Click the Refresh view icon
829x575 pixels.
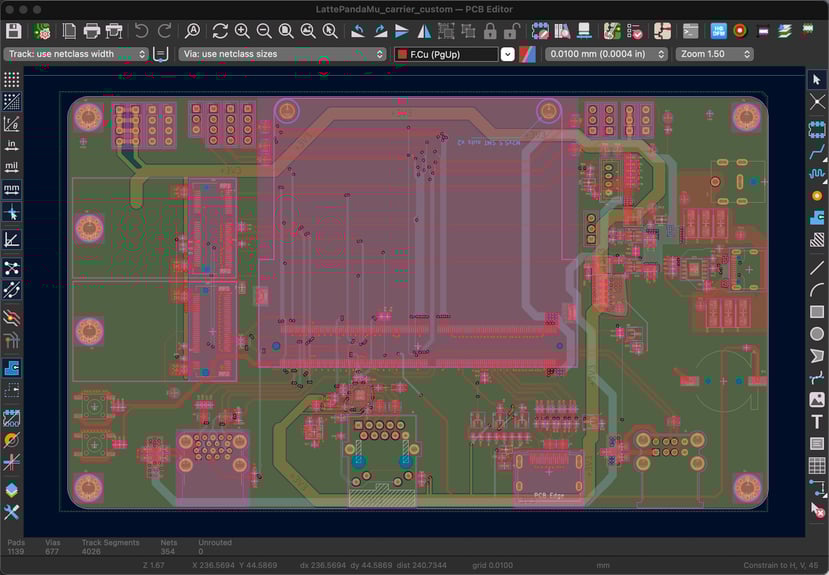click(x=220, y=31)
